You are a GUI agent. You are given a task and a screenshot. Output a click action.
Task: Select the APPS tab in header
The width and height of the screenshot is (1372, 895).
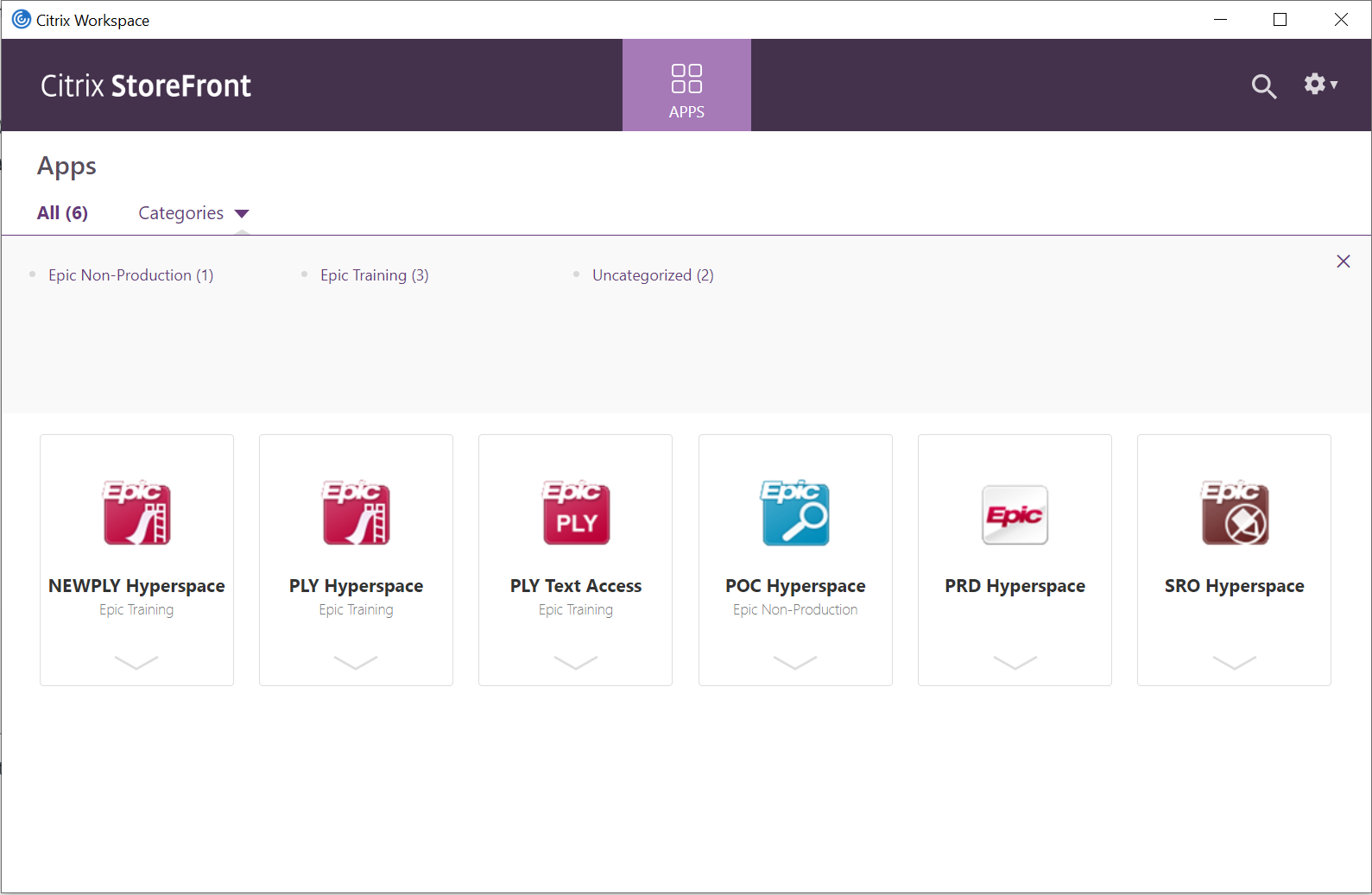point(686,86)
